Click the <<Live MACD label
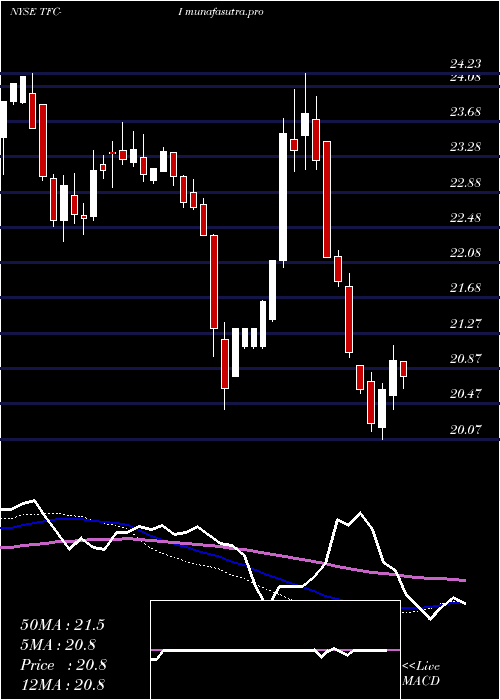Screen dimensions: 500x700 coord(421,674)
